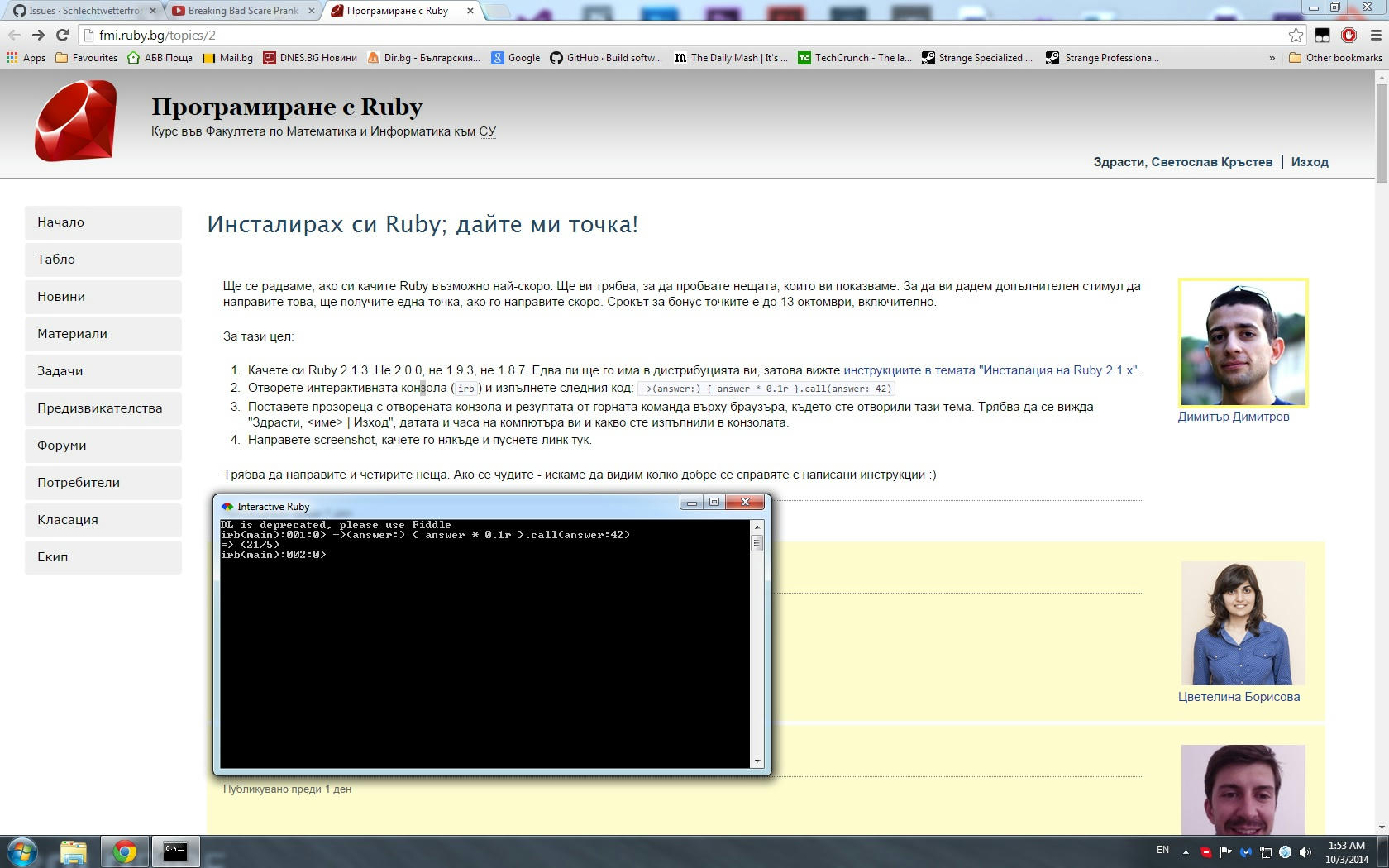Open the Chrome menu hamburger icon
1389x868 pixels.
pyautogui.click(x=1376, y=35)
